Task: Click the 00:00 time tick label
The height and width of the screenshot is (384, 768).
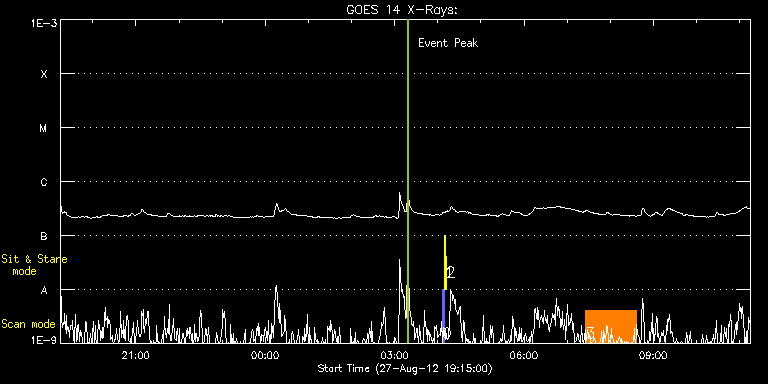Action: coord(265,355)
